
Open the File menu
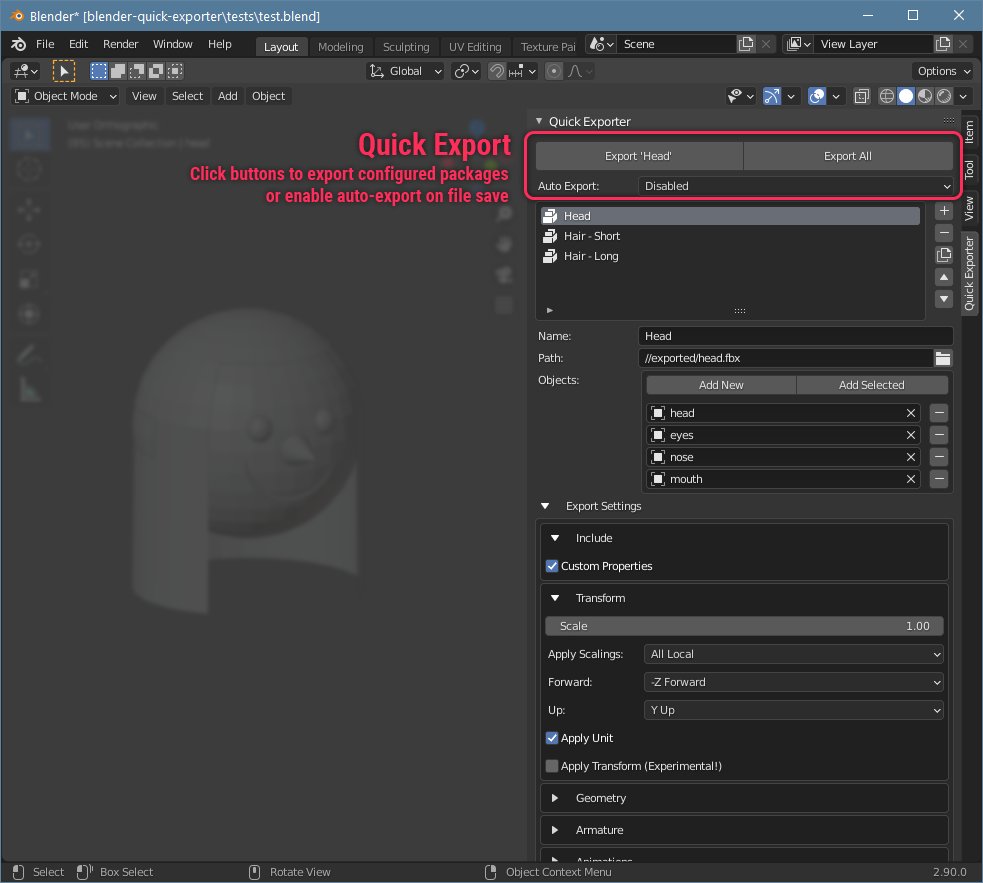[x=45, y=45]
